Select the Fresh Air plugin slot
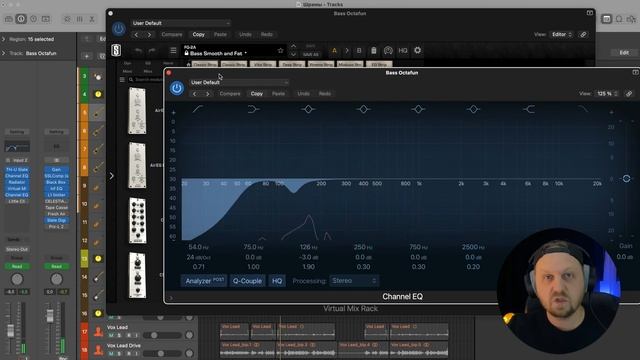 click(56, 214)
